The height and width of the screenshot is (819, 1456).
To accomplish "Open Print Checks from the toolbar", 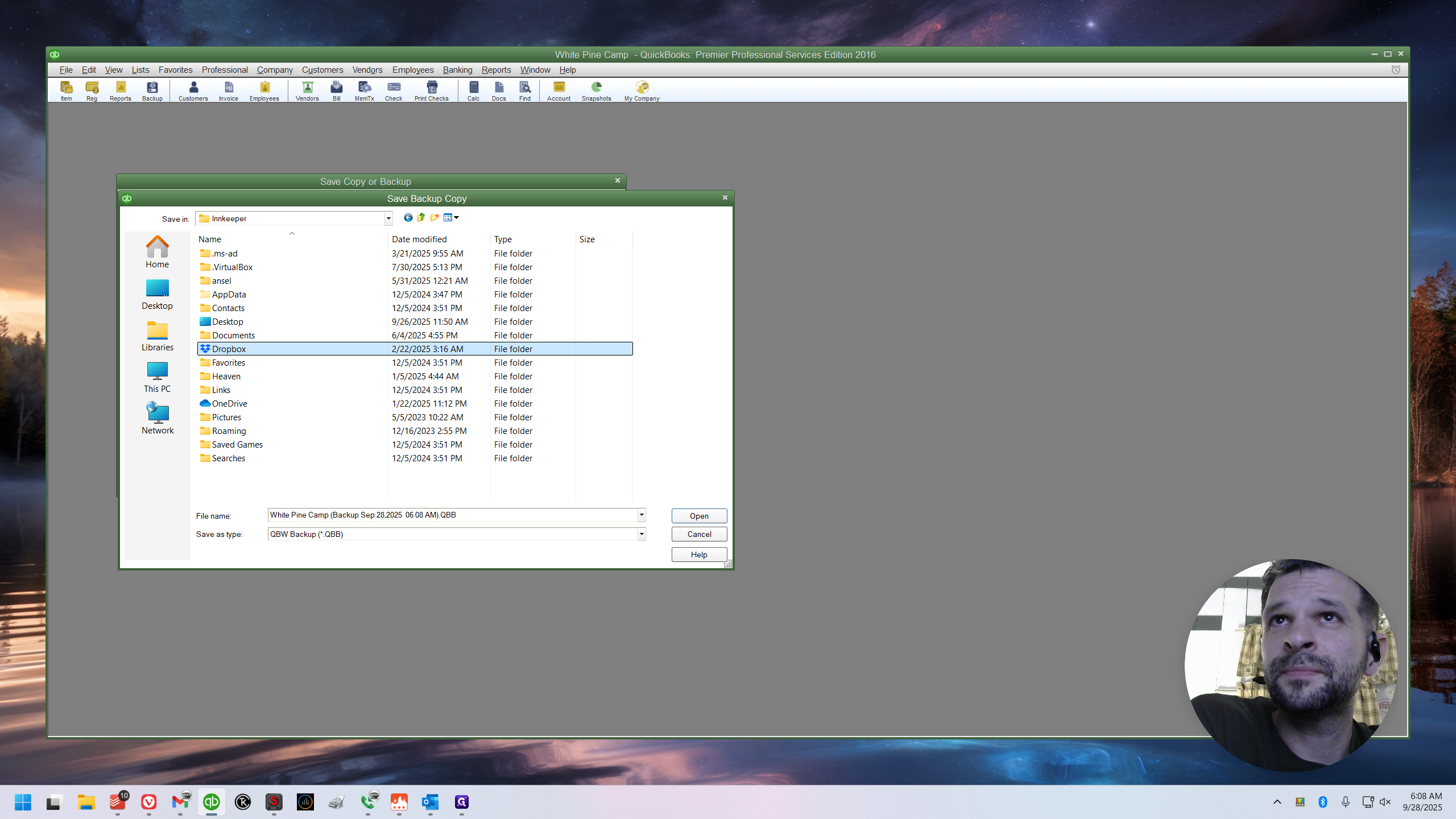I will (x=432, y=90).
